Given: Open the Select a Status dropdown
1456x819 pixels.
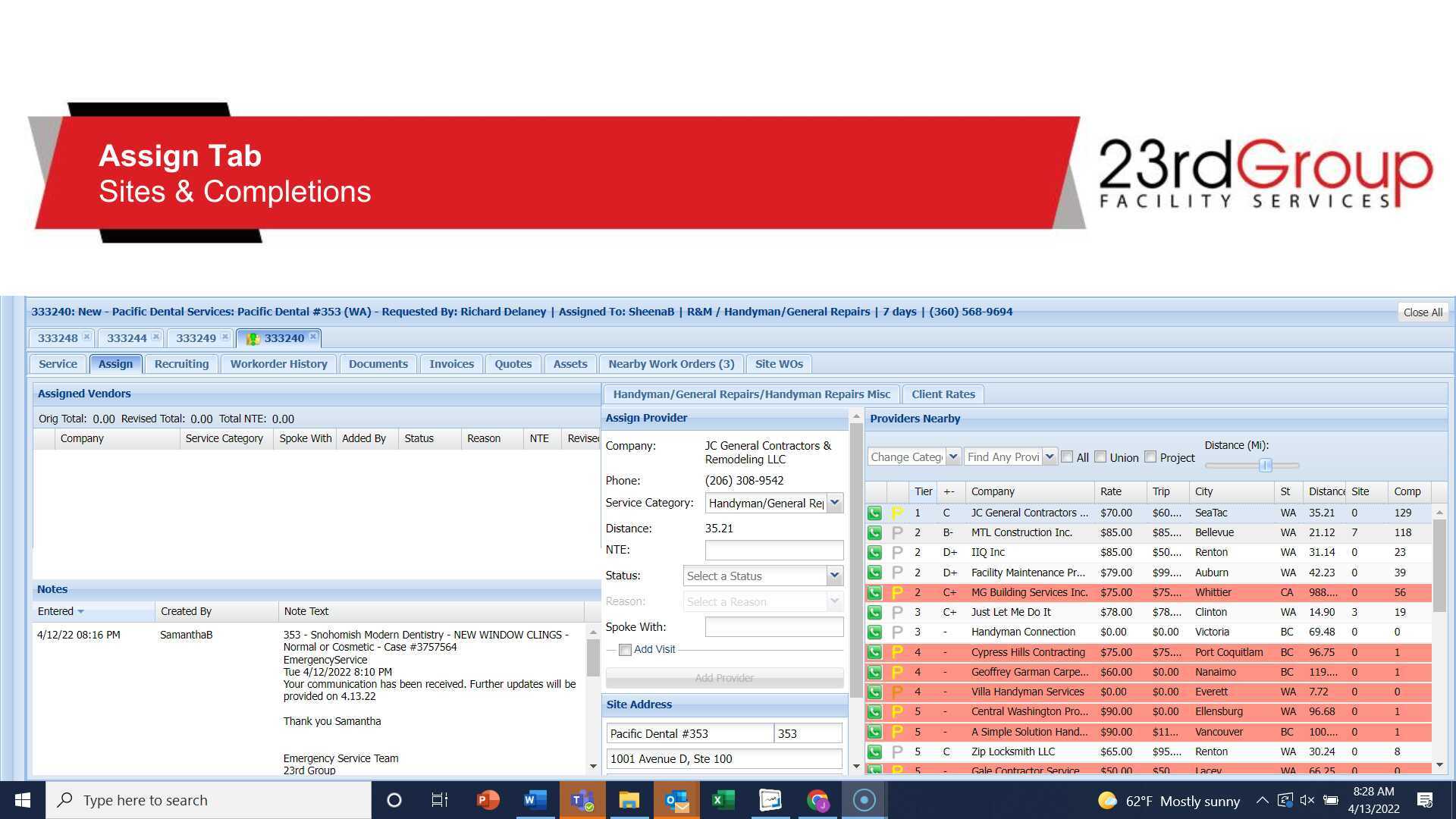Looking at the screenshot, I should point(833,576).
